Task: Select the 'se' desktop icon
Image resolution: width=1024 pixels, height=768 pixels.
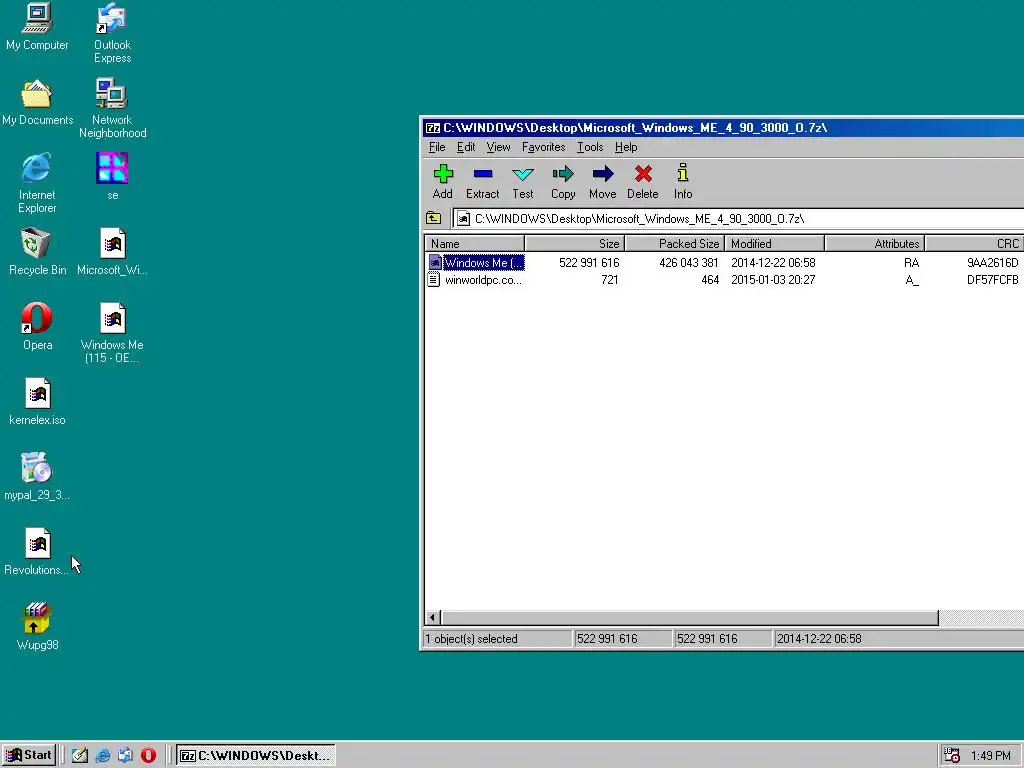Action: (112, 176)
